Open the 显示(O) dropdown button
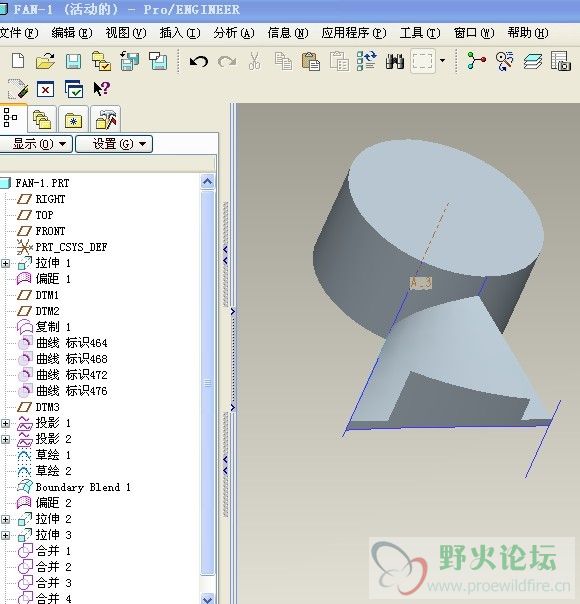 [x=35, y=144]
